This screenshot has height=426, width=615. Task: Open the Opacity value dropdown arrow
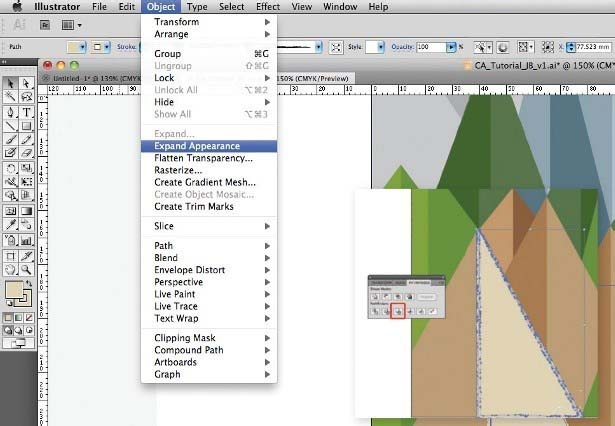click(451, 47)
